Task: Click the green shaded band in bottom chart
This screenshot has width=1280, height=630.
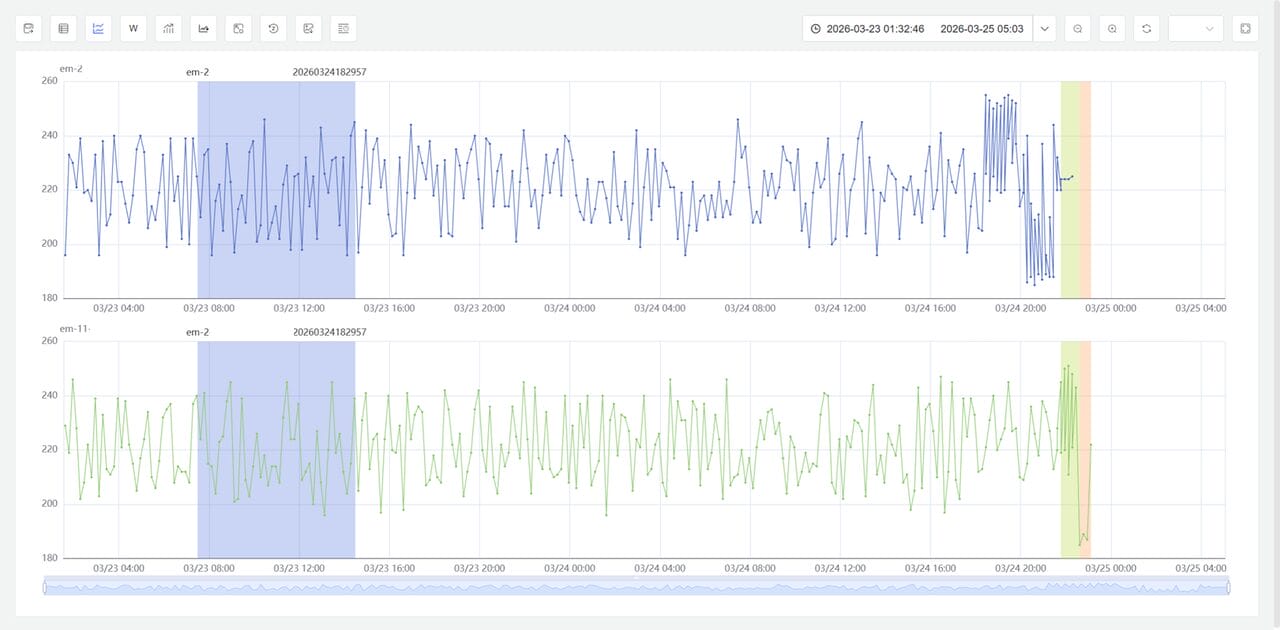Action: [x=1070, y=450]
